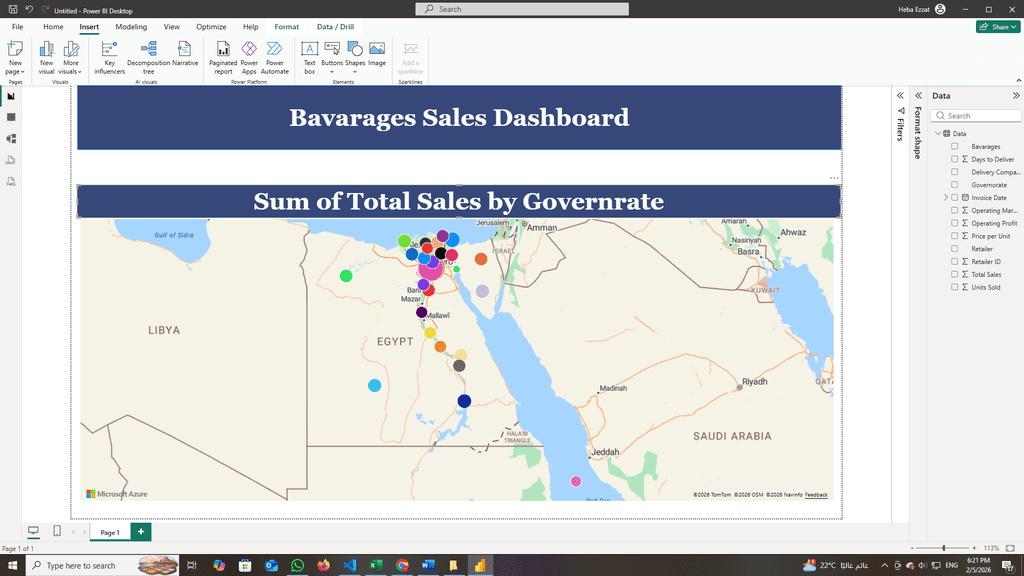1024x576 pixels.
Task: Open the Modeling ribbon tab
Action: click(x=131, y=27)
